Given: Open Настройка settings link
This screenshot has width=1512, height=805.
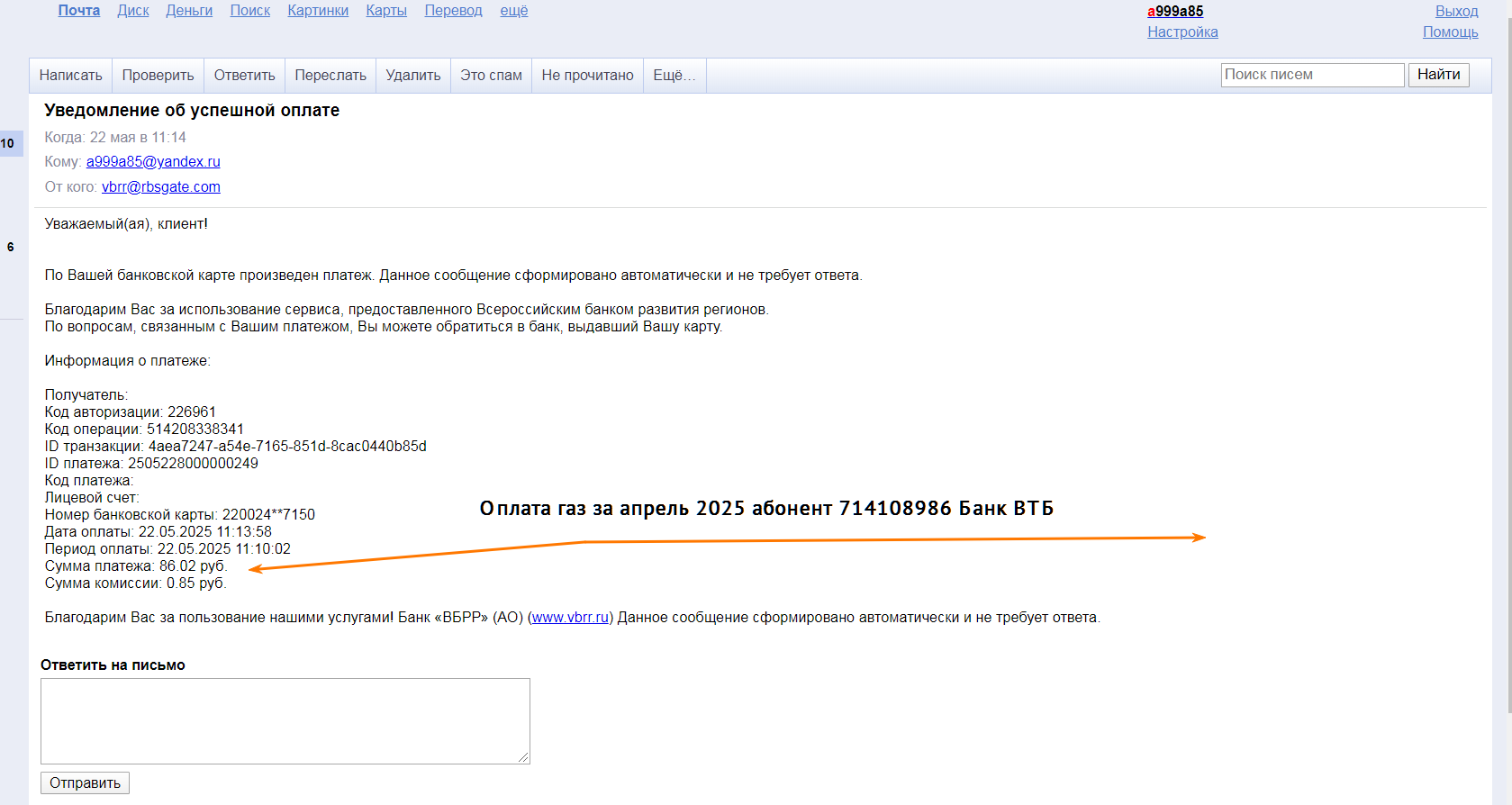Looking at the screenshot, I should point(1182,32).
